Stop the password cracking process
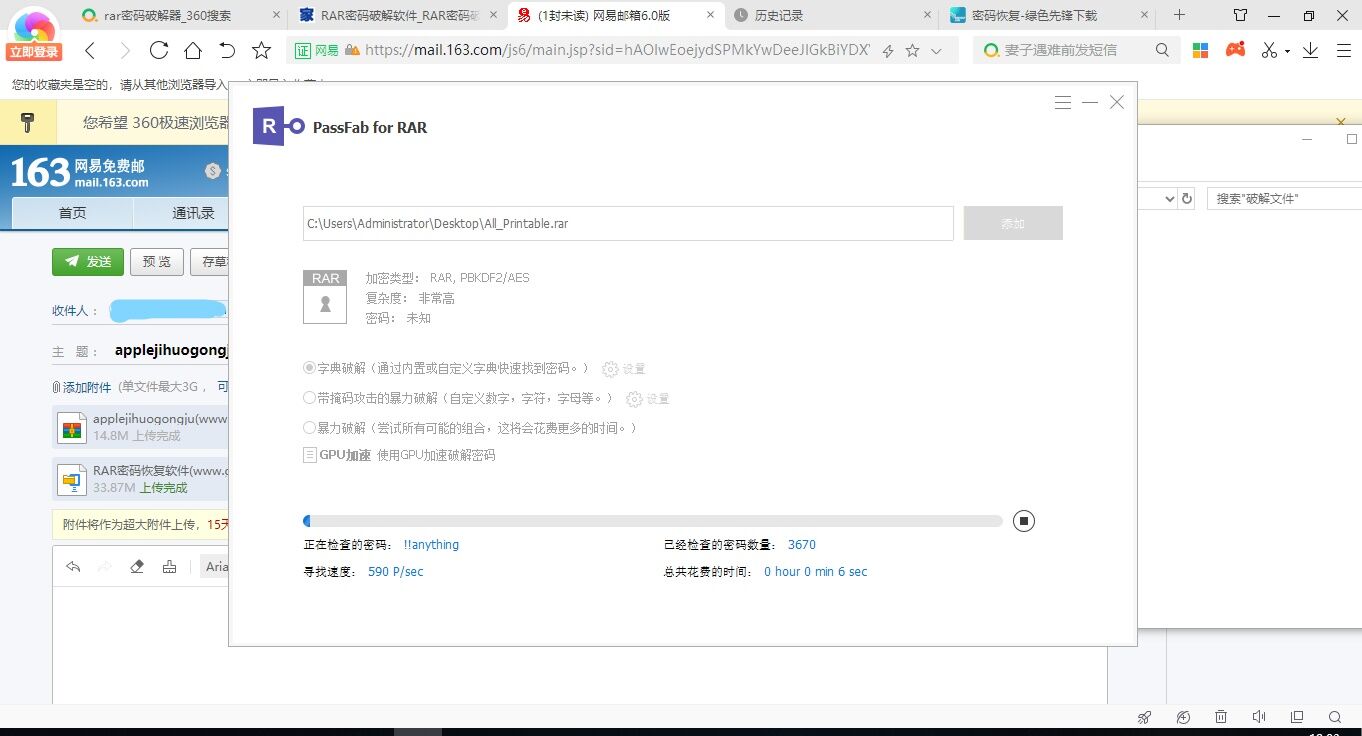Screen dimensions: 1362x736 [1023, 521]
